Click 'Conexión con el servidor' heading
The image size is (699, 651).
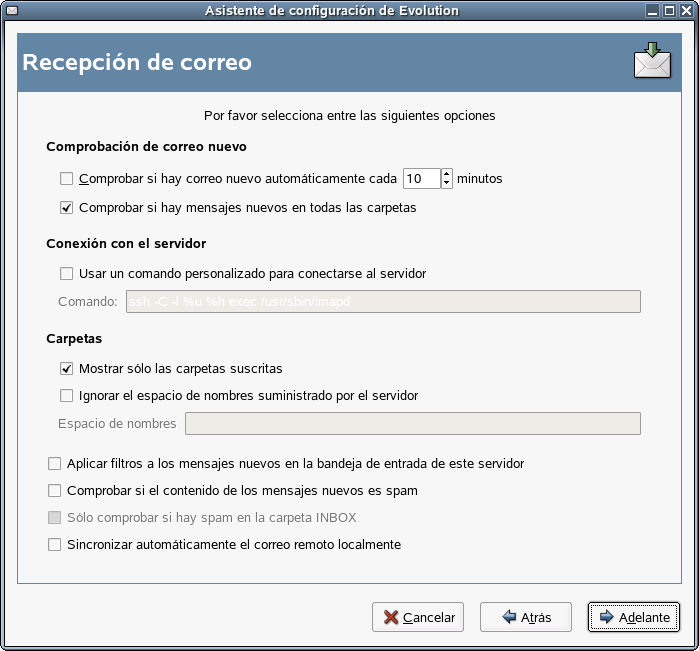pyautogui.click(x=126, y=243)
